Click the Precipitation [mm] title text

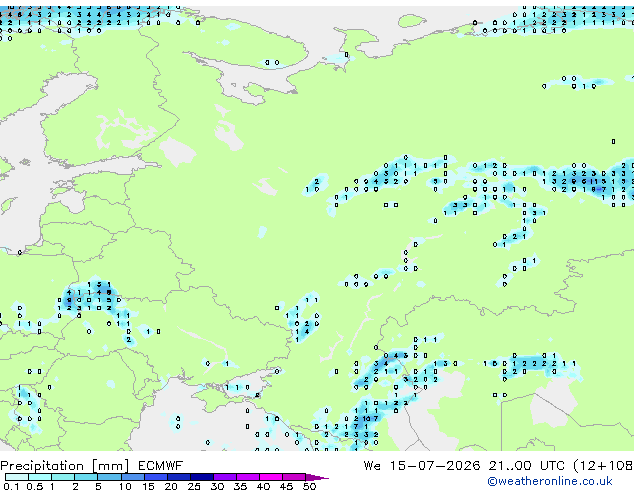coord(65,466)
